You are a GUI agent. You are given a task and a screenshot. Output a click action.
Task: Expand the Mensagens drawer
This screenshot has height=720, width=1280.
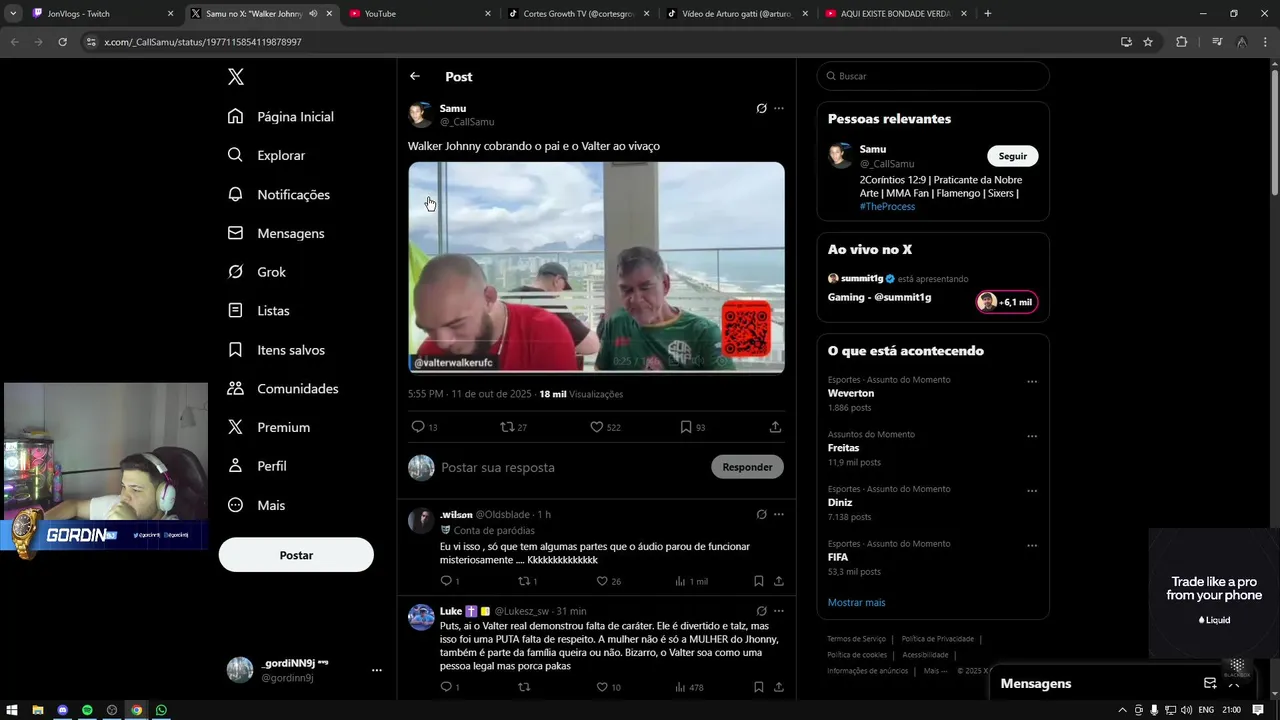tap(1234, 683)
